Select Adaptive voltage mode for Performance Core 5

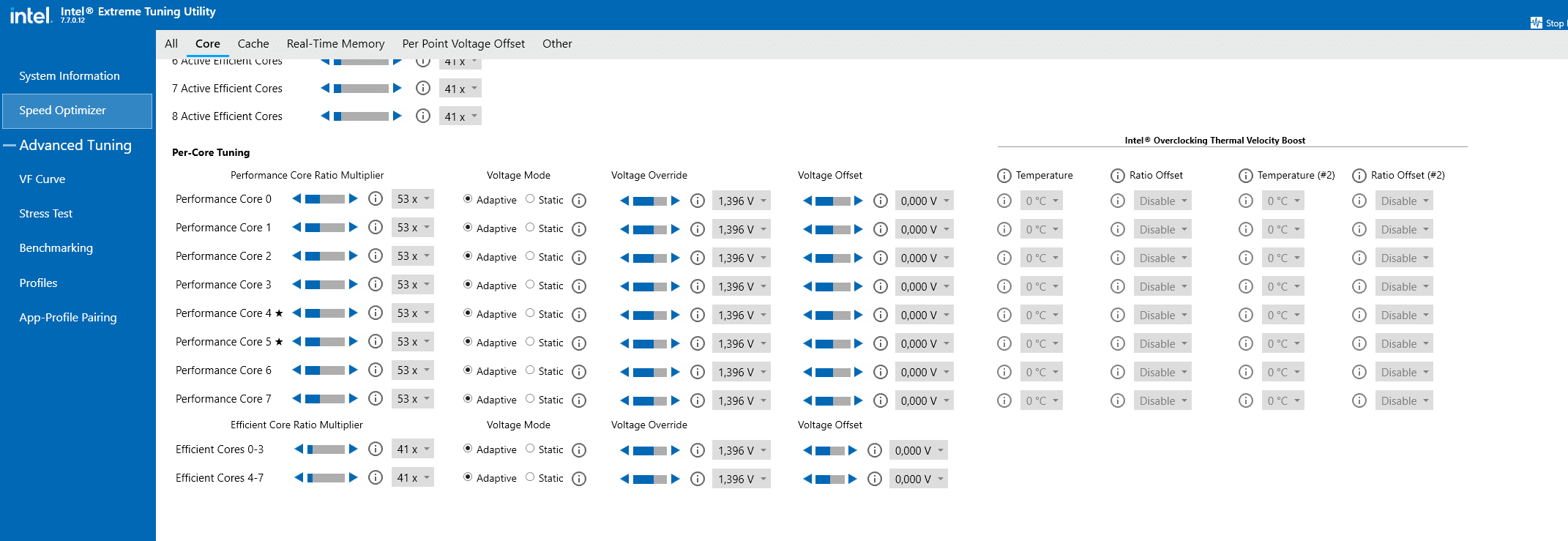pyautogui.click(x=468, y=342)
